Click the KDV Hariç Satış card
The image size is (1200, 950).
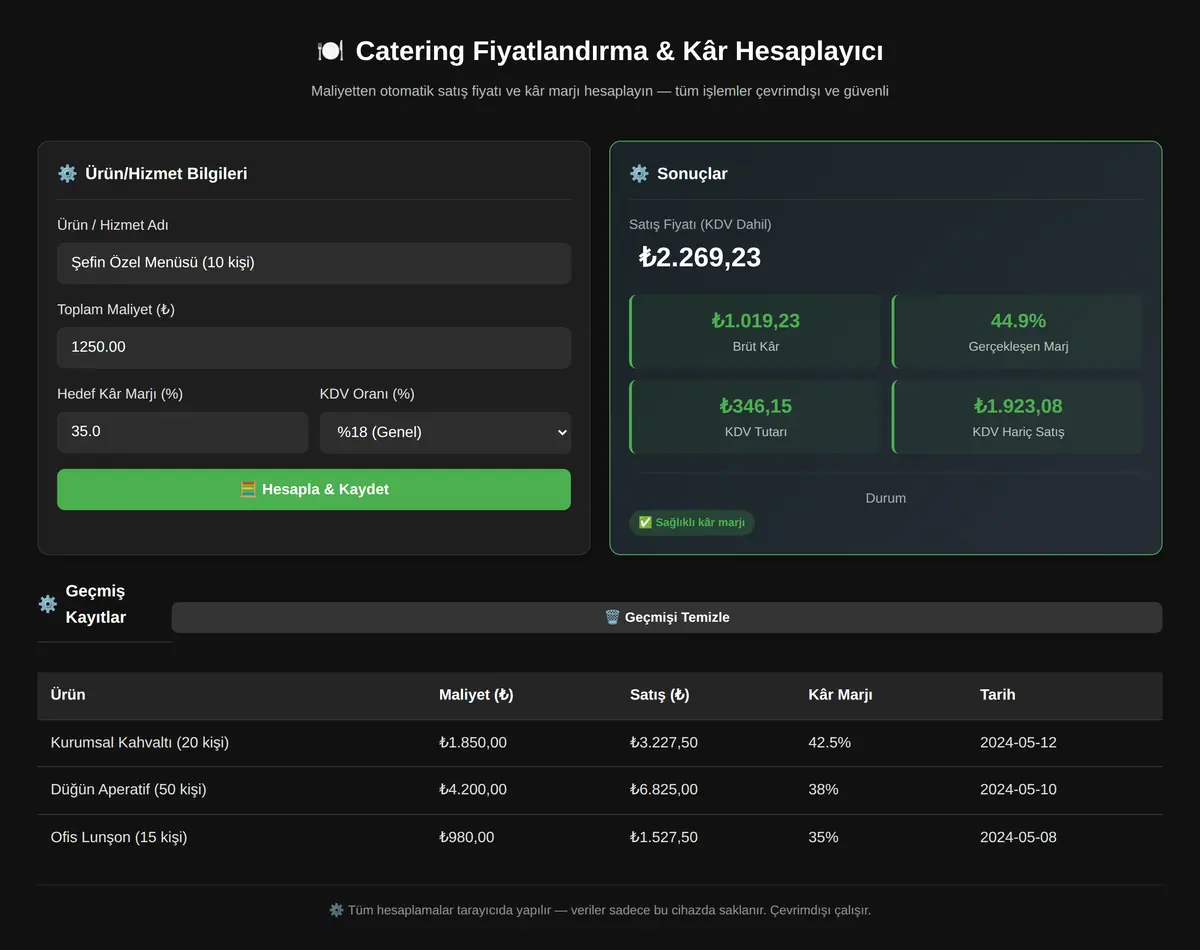click(x=1017, y=417)
